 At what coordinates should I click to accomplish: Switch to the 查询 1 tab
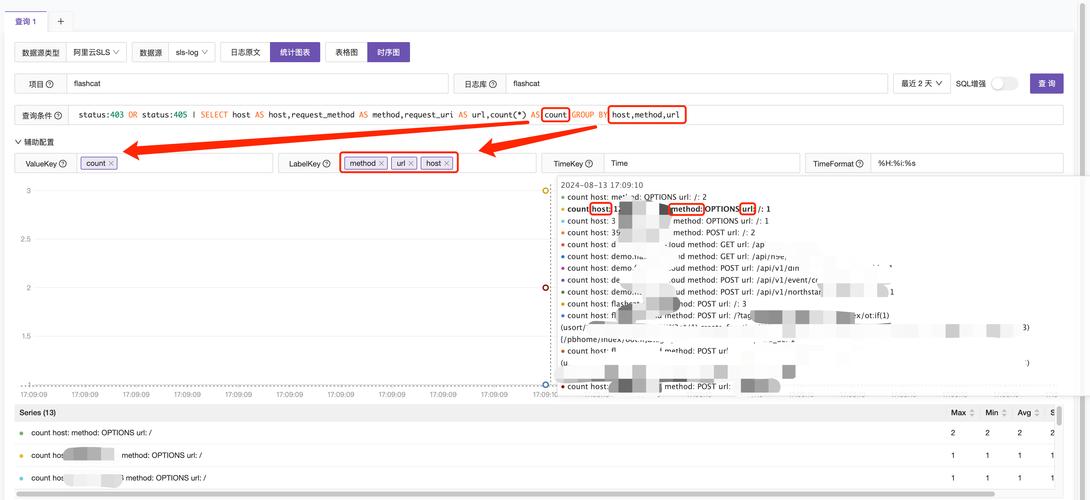(26, 21)
